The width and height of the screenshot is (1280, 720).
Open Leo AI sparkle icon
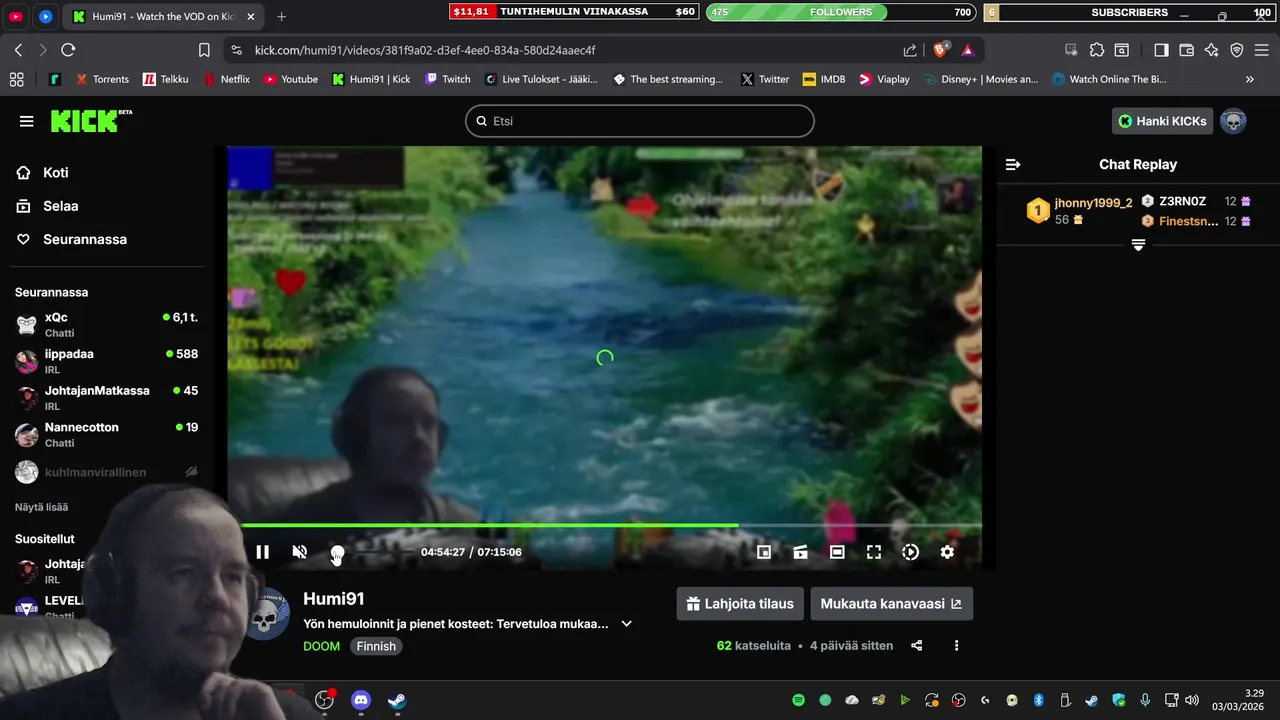(1212, 50)
